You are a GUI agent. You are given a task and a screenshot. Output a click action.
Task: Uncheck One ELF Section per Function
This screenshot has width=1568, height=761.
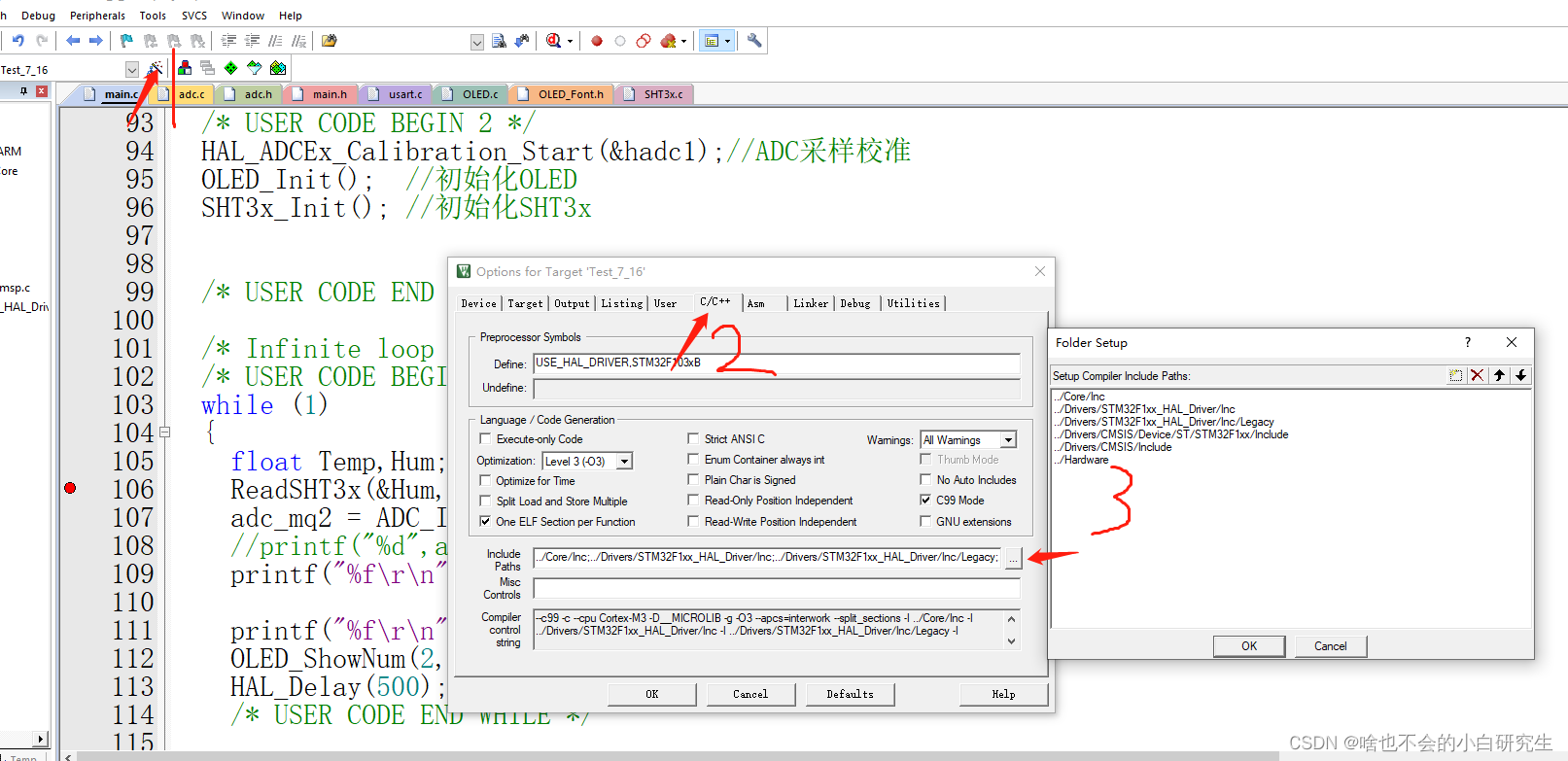[x=485, y=522]
